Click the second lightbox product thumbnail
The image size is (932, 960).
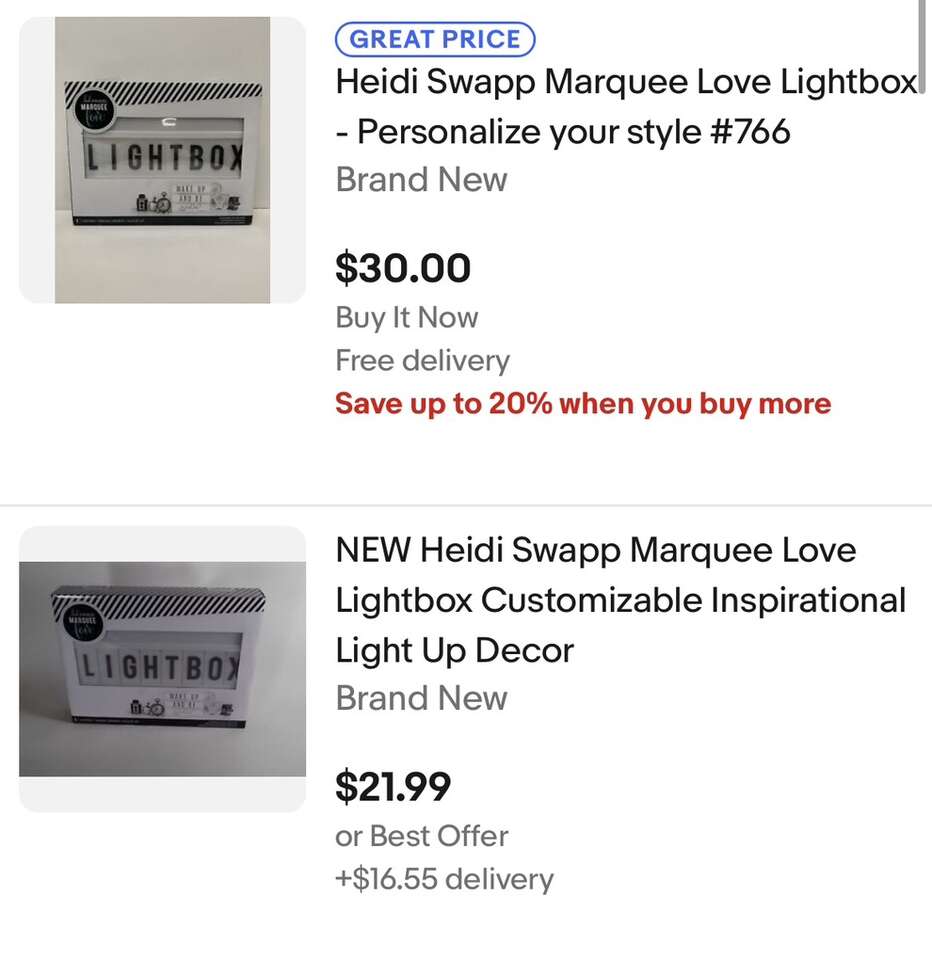(x=162, y=668)
